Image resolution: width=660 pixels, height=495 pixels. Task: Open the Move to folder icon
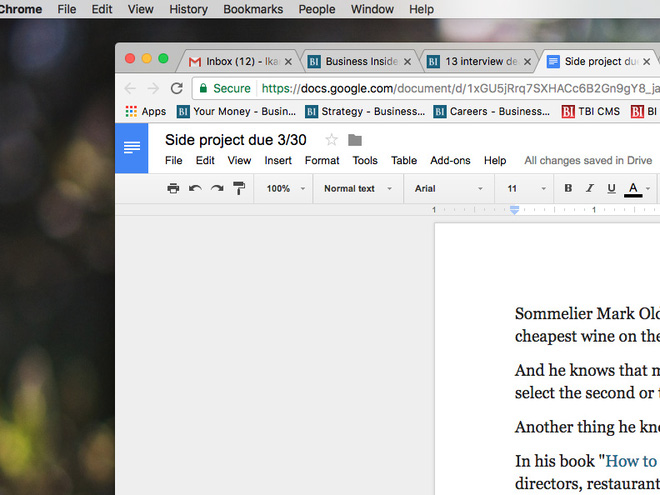click(x=355, y=140)
